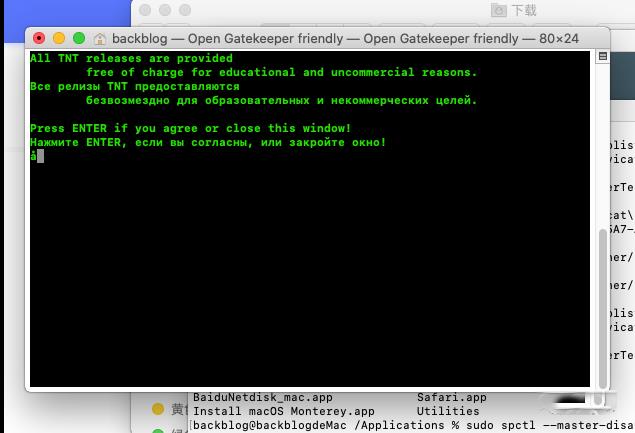Click the terminal cursor on the prompt line
Image resolution: width=635 pixels, height=433 pixels.
[x=40, y=156]
